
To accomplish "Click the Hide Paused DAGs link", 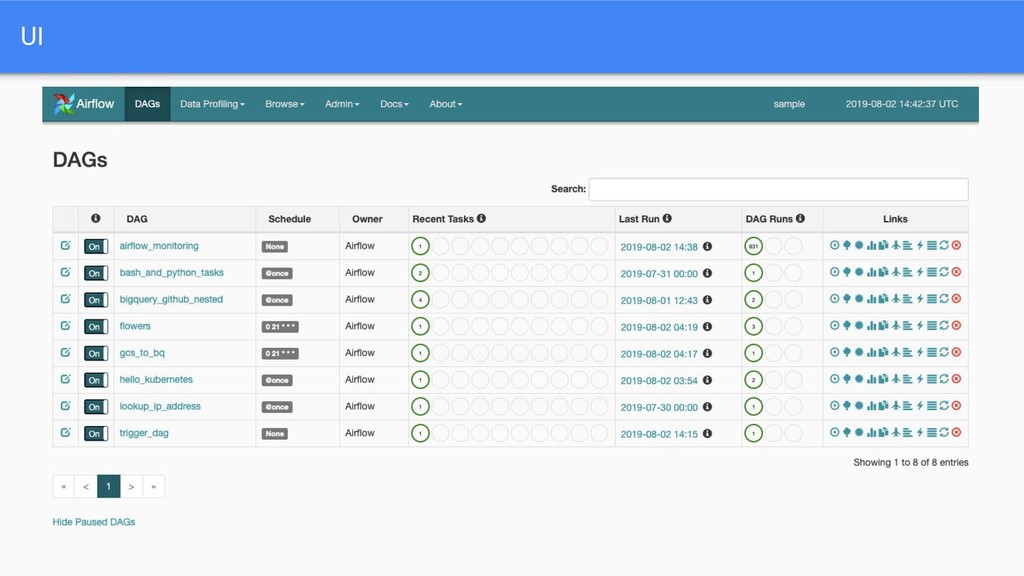I will (x=94, y=522).
